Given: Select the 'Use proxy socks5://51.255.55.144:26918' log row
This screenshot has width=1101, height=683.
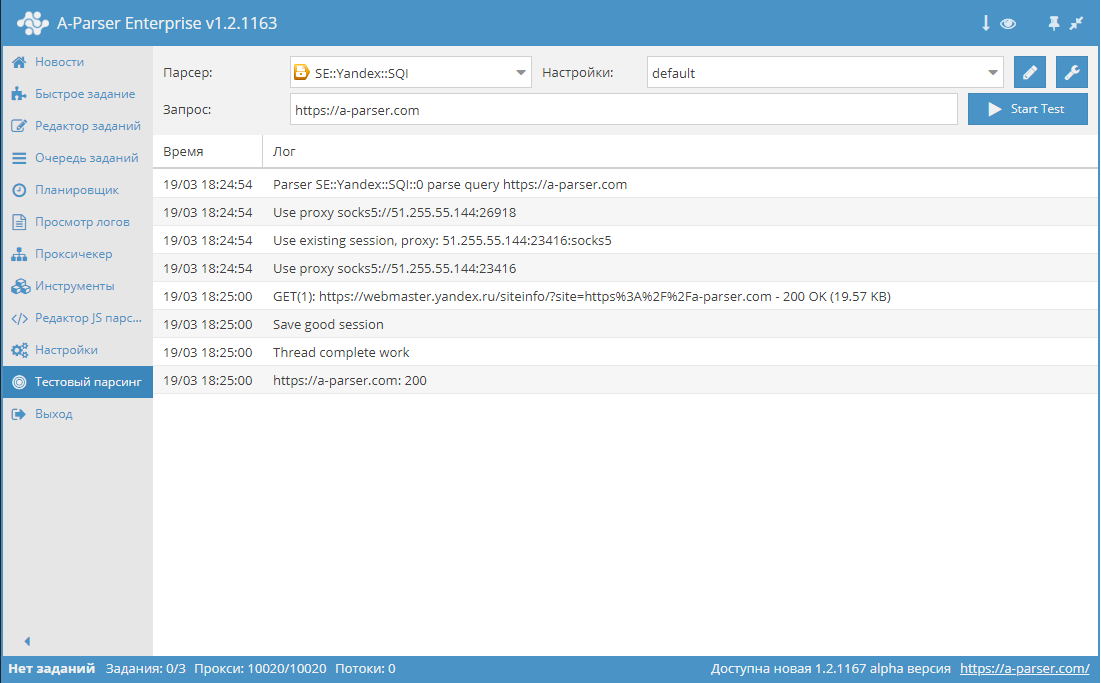Looking at the screenshot, I should pyautogui.click(x=625, y=212).
